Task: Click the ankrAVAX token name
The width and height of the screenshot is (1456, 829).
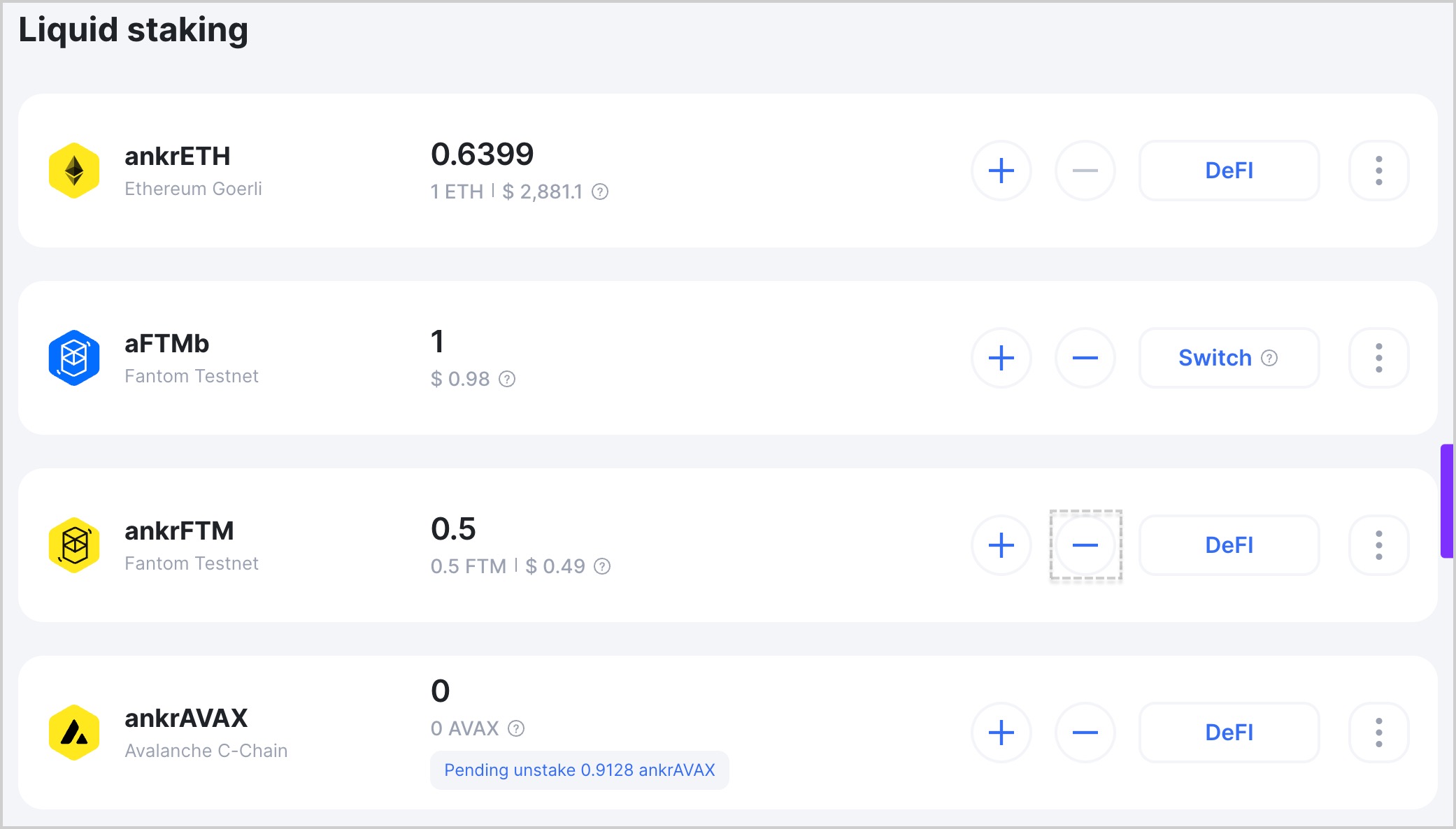Action: pyautogui.click(x=187, y=719)
